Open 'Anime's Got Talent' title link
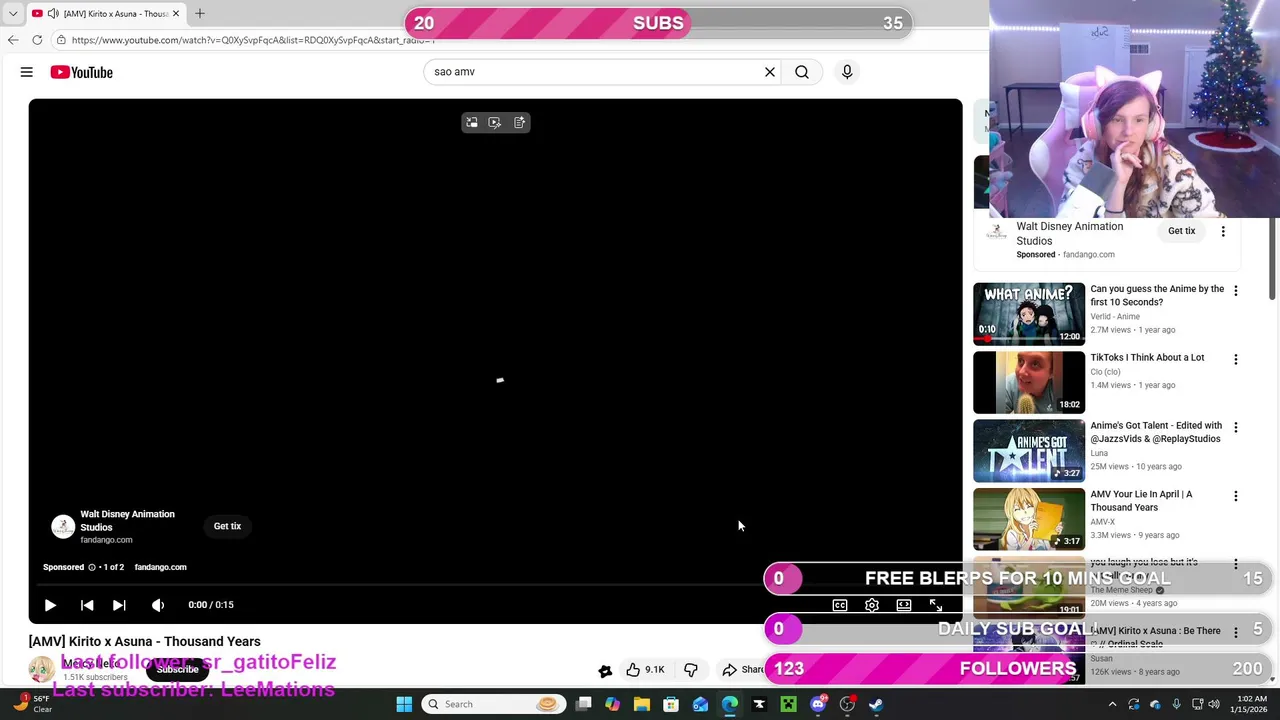 pos(1156,432)
